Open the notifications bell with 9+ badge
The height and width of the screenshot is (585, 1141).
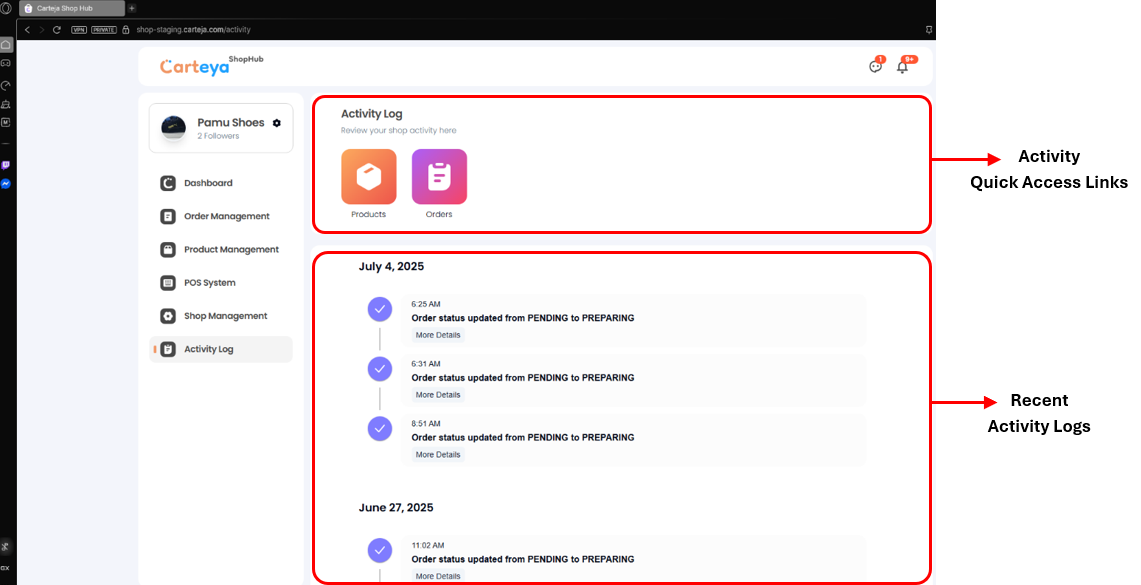[903, 66]
